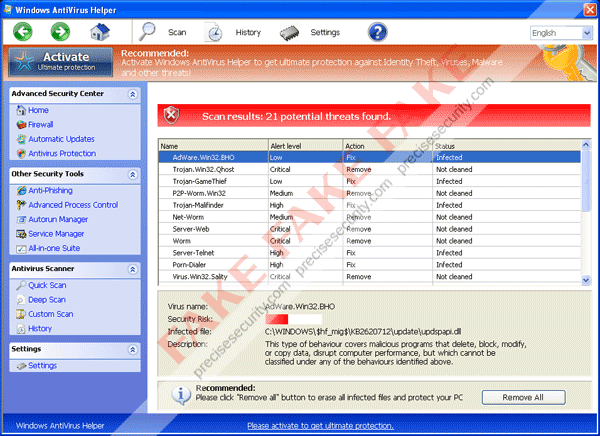
Task: Open the History toolbar tab
Action: (x=248, y=33)
